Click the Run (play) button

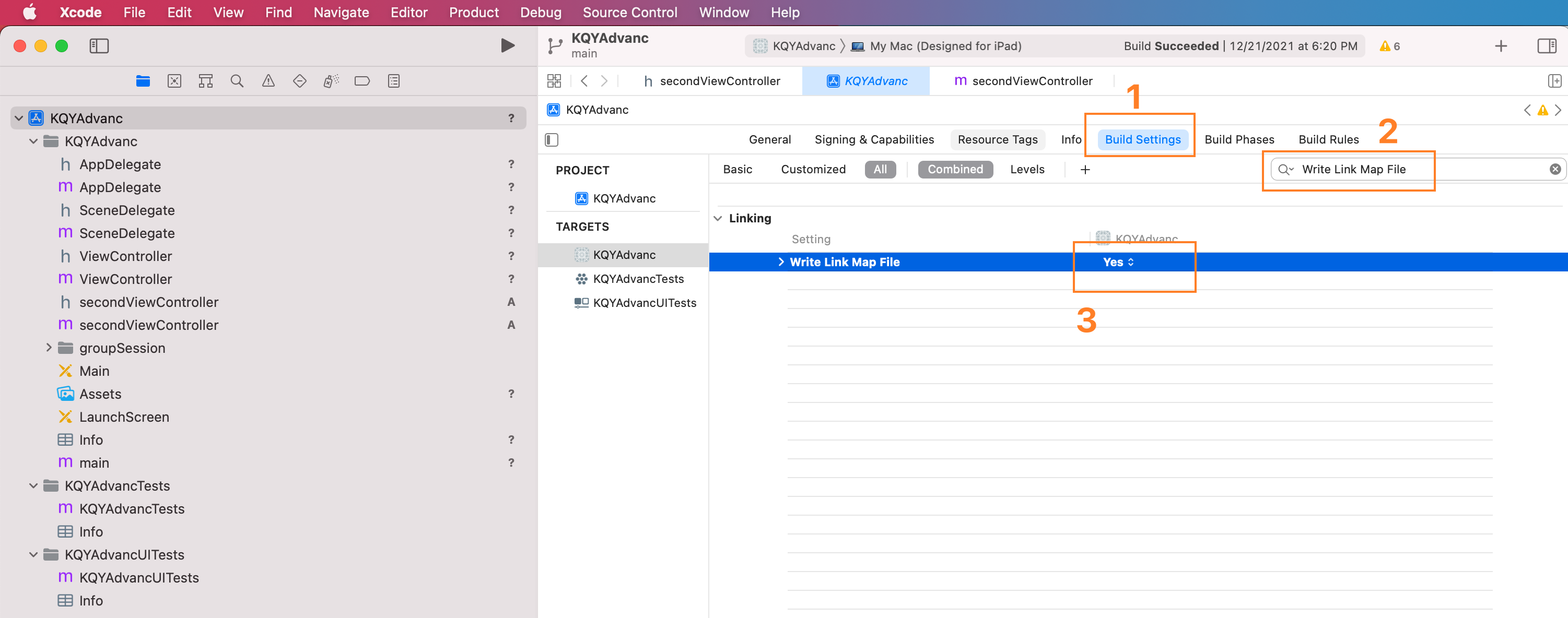507,45
